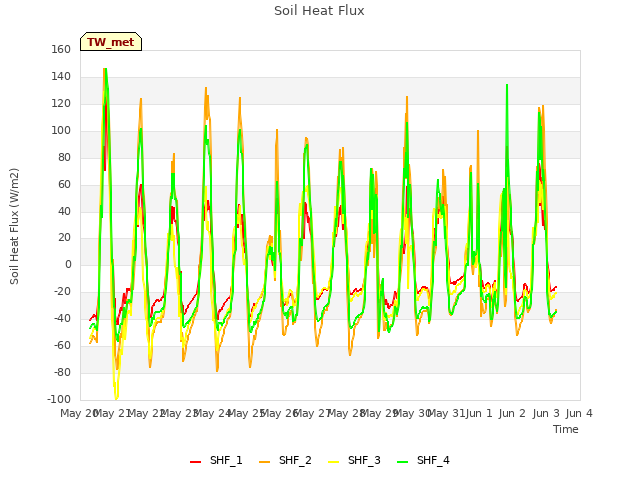Screen dimensions: 640x480
Task: Click the yellow SHF_3 minimum near -100
Action: pos(116,398)
